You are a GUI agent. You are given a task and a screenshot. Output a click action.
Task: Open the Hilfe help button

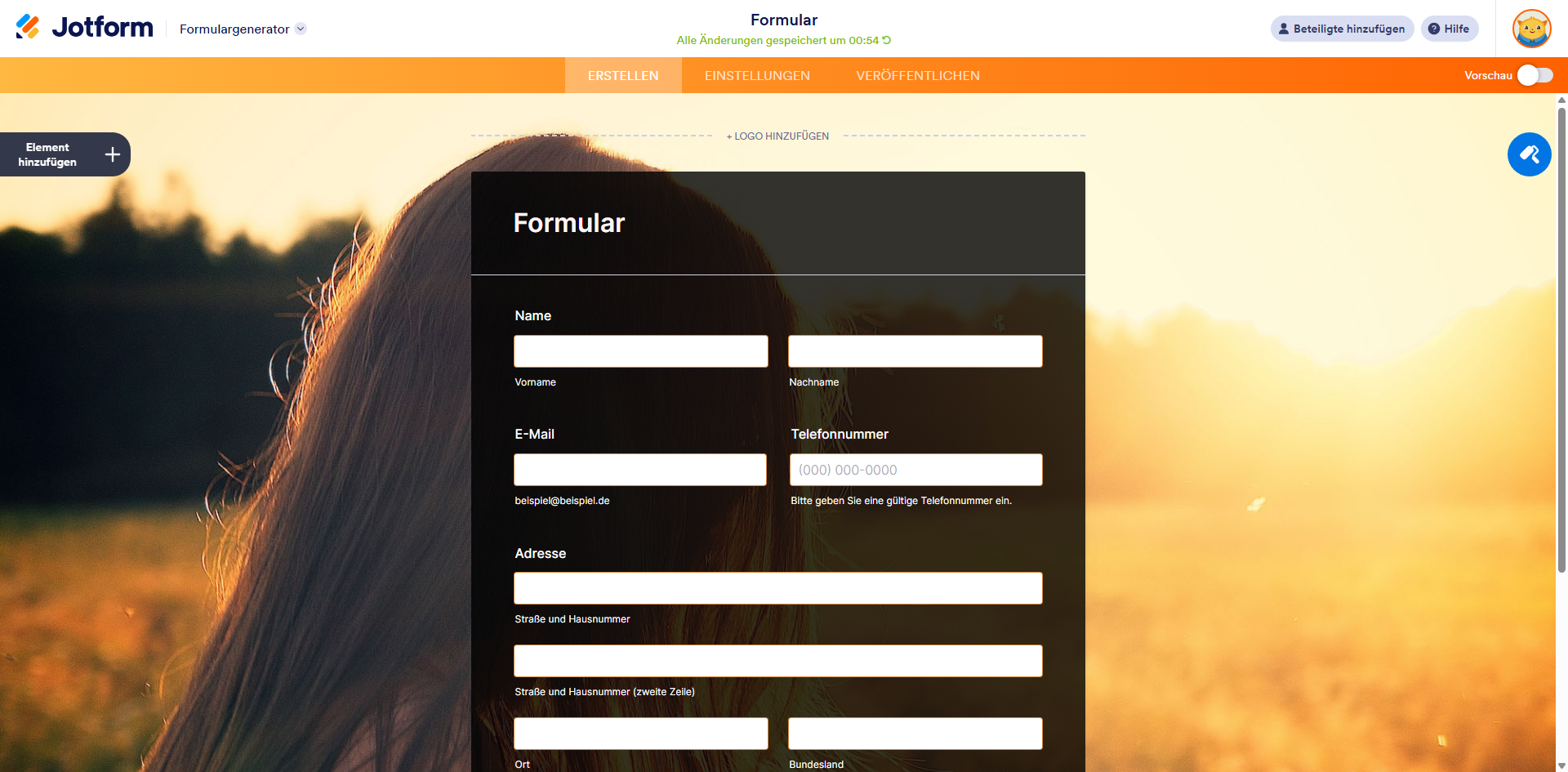pos(1450,29)
